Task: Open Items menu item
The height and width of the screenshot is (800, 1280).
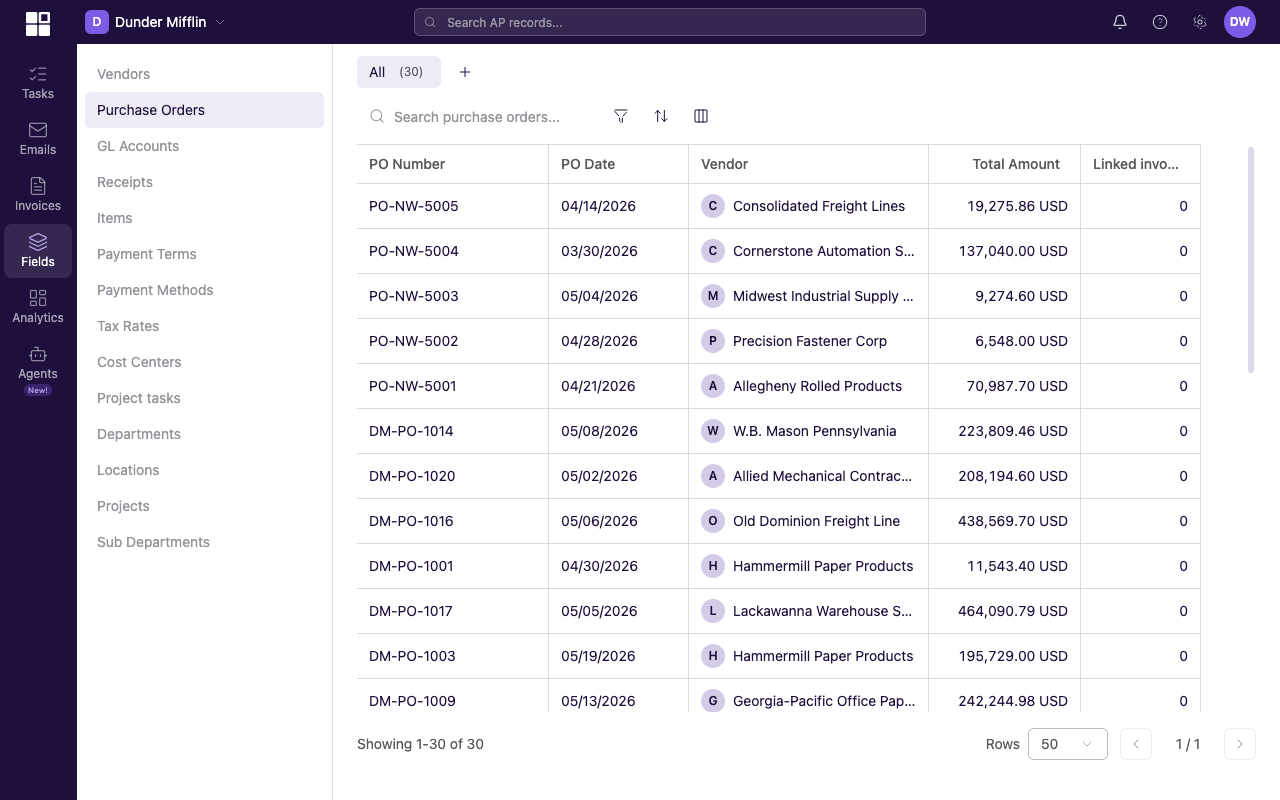Action: 204,218
